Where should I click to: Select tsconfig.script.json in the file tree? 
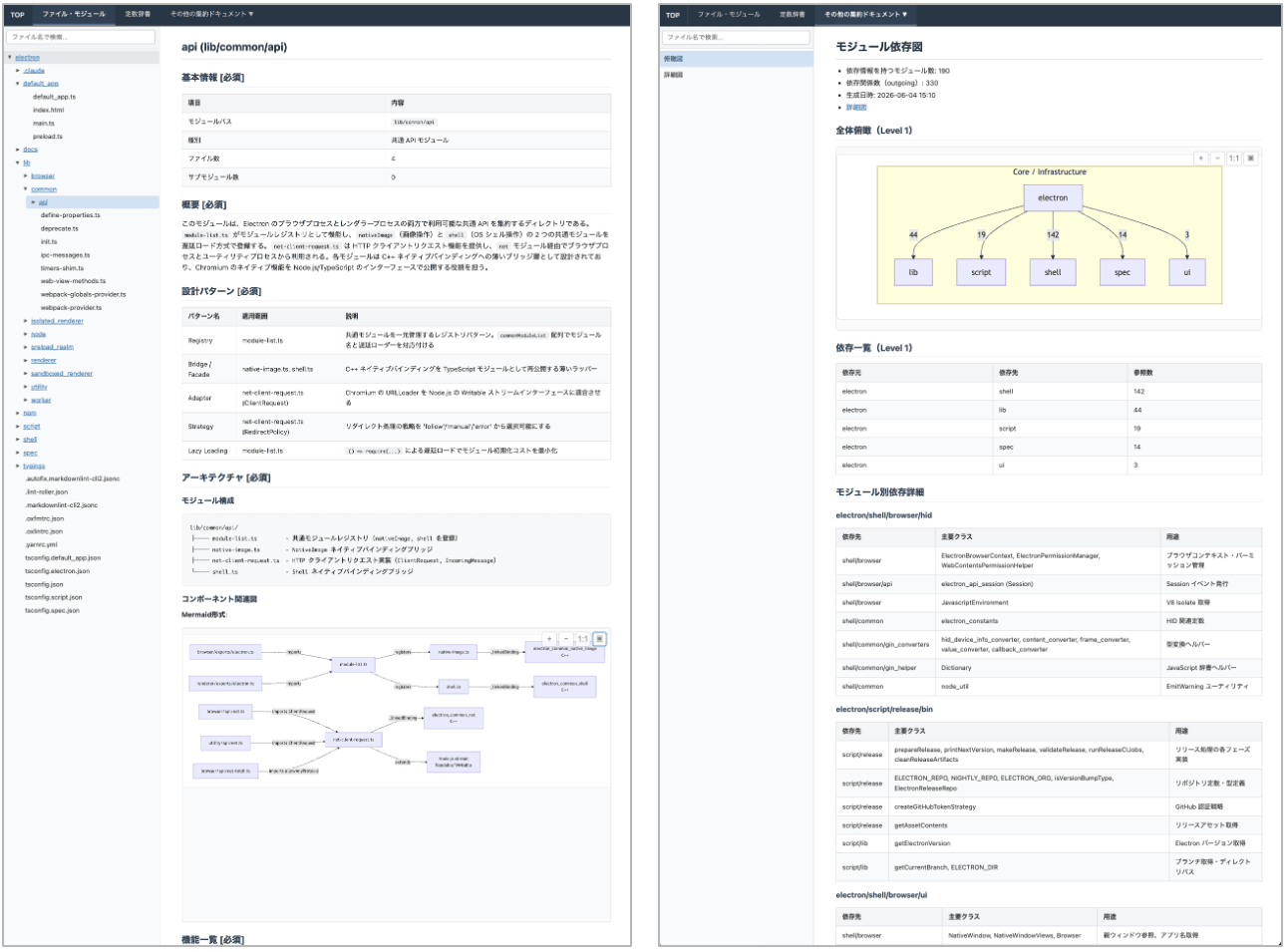[54, 598]
